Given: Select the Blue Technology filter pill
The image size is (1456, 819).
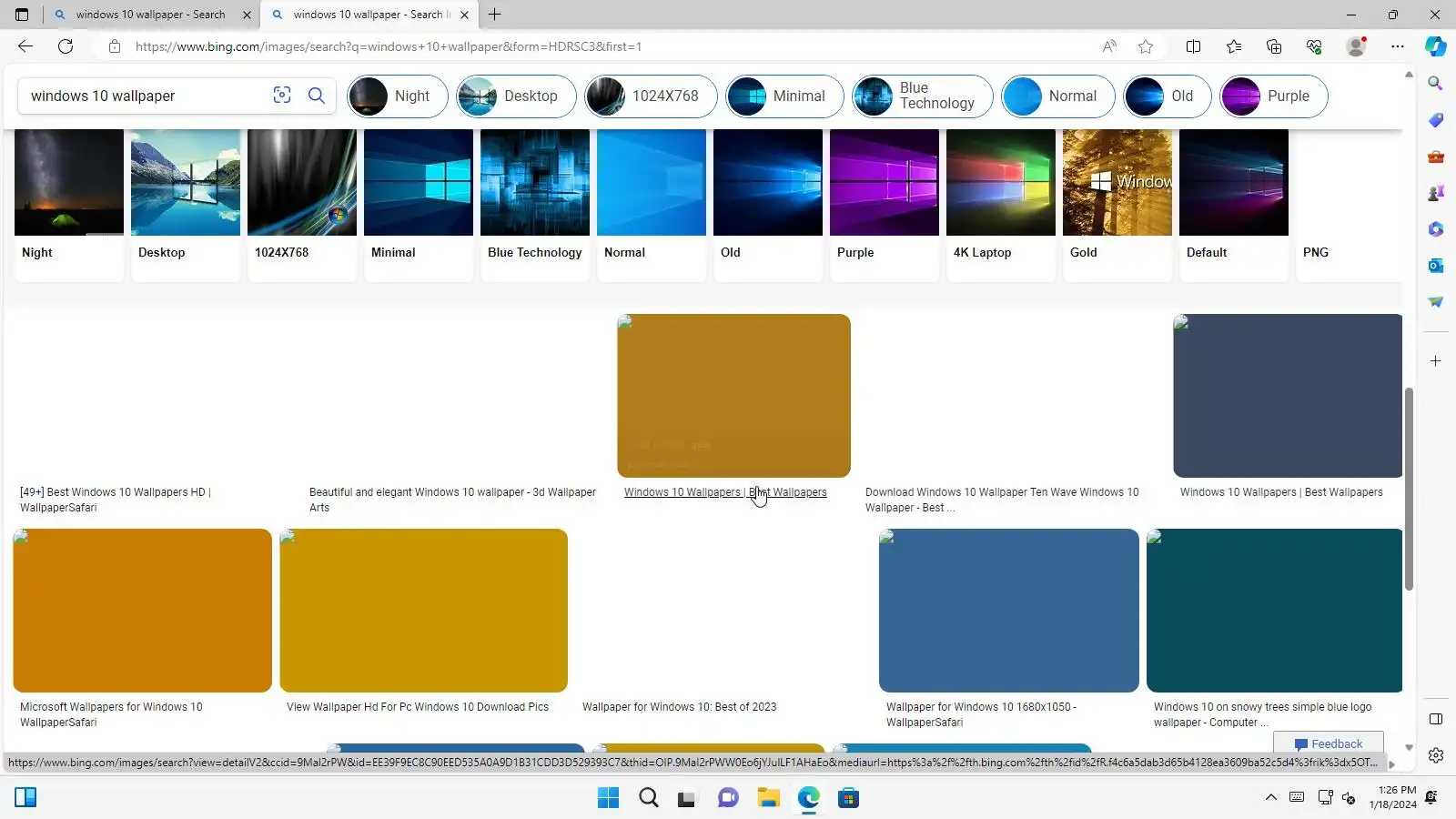Looking at the screenshot, I should tap(923, 96).
